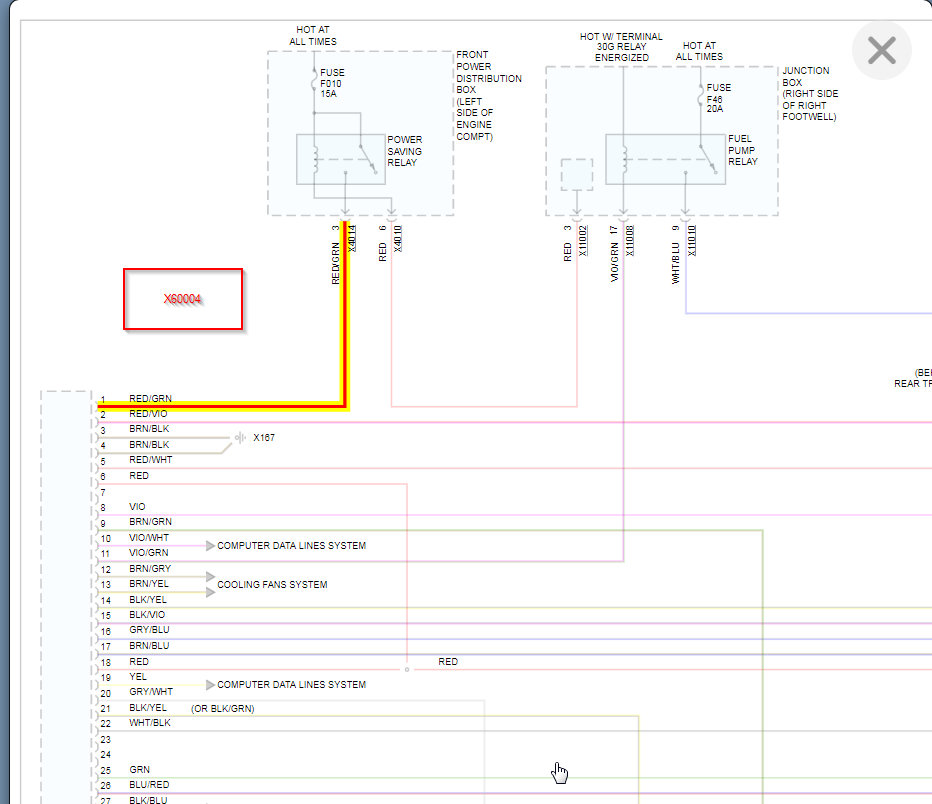This screenshot has width=932, height=804.
Task: Click the fuel pump relay coil symbol
Action: [x=624, y=159]
